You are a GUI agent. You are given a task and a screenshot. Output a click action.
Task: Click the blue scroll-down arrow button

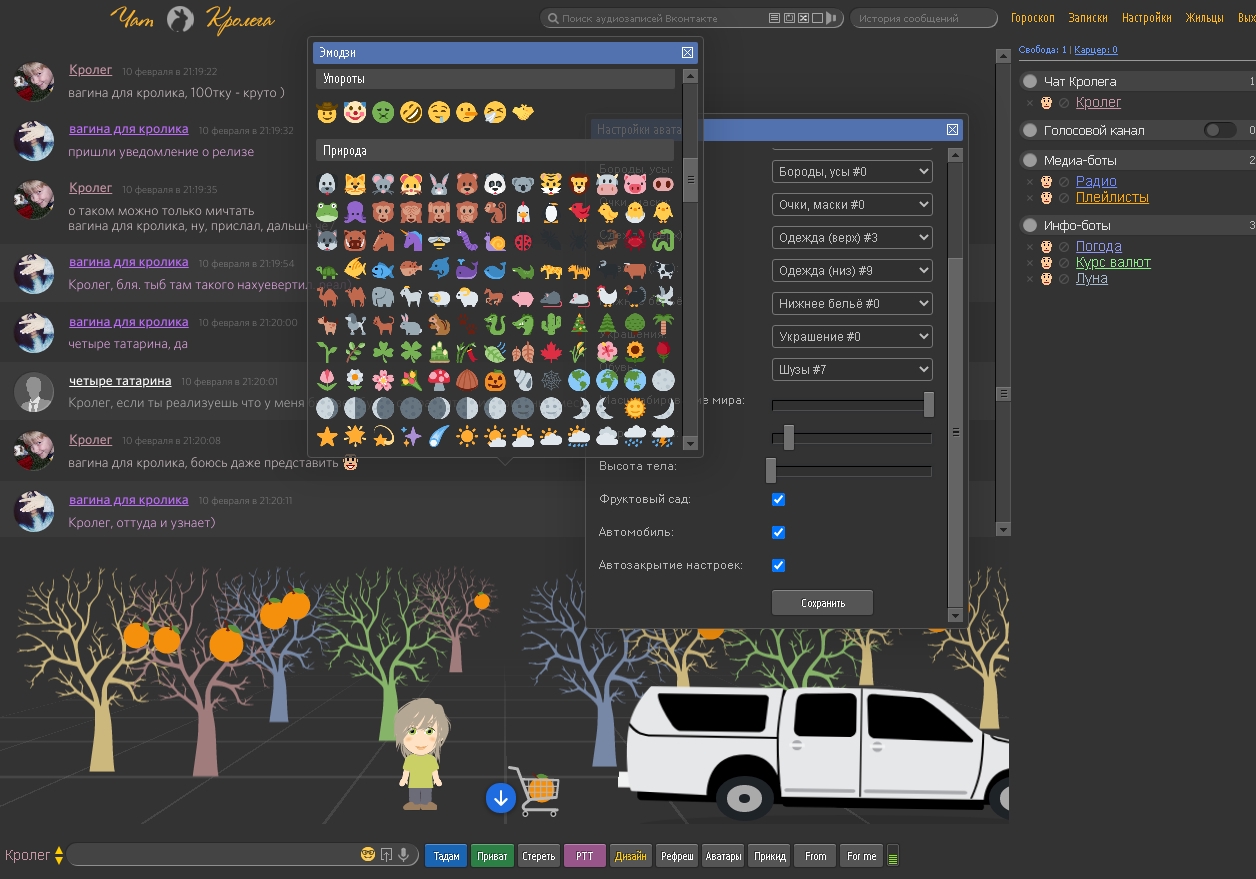point(501,797)
